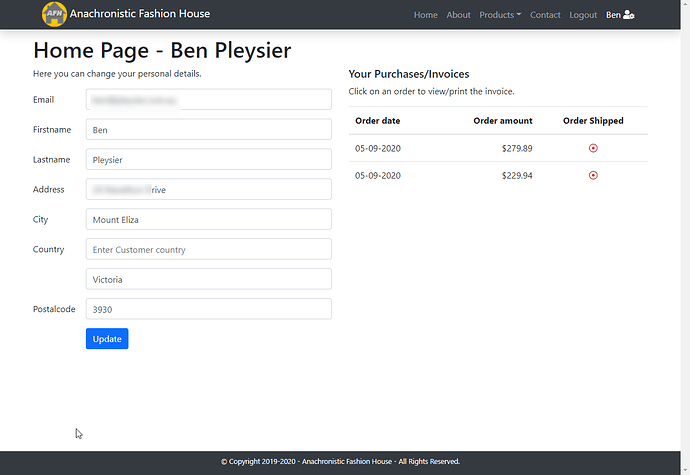Select the City field with Mount Eliza
Screen dimensions: 690x475
point(209,219)
